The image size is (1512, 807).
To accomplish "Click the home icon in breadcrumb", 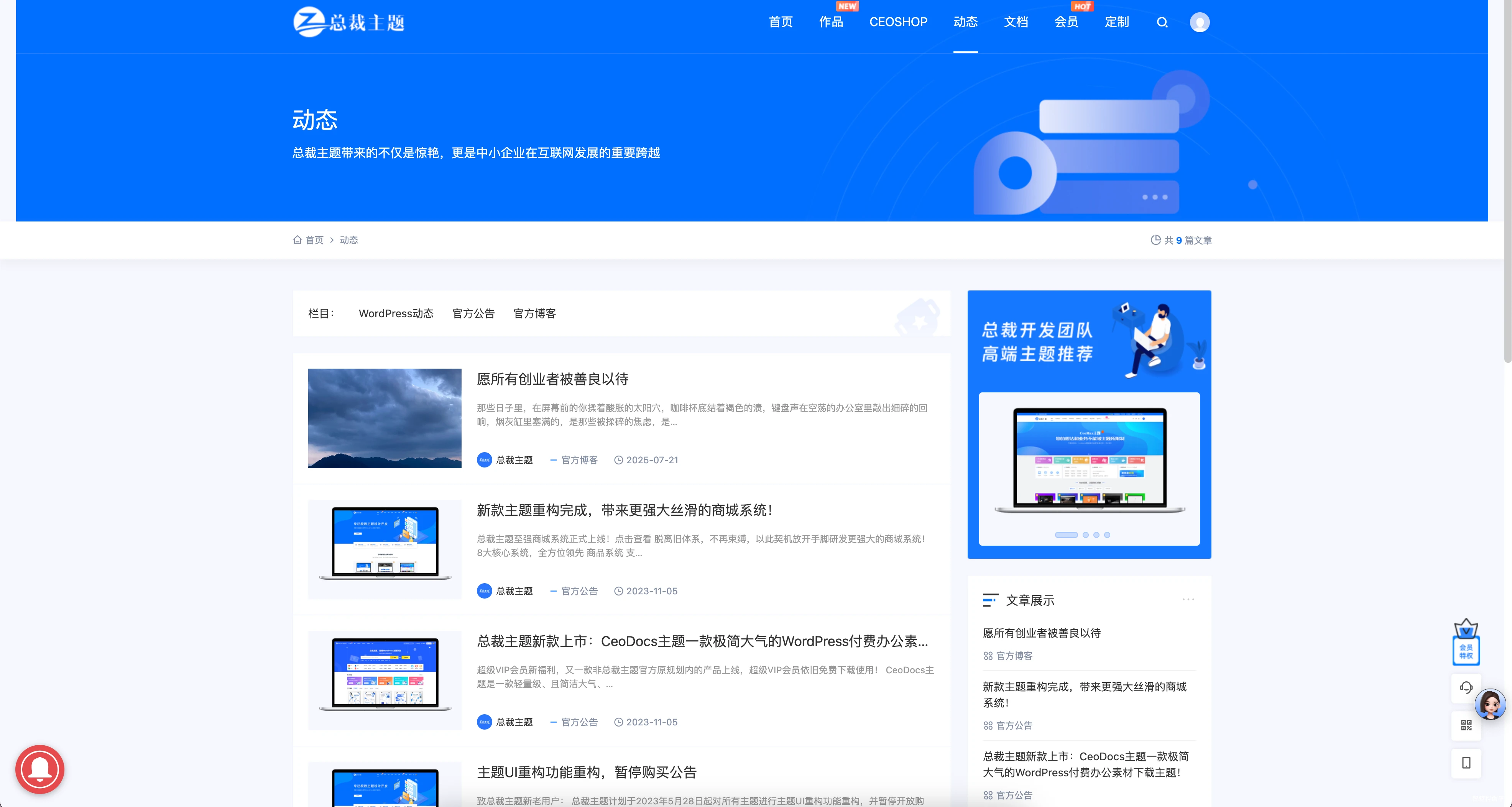I will (297, 240).
